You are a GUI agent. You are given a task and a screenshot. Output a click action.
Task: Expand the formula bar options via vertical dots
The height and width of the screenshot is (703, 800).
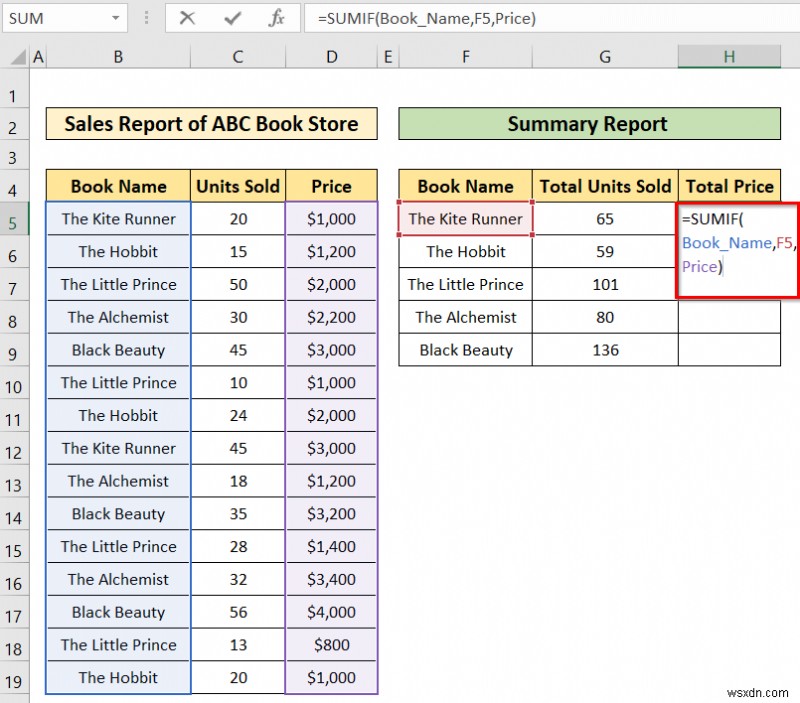click(146, 18)
